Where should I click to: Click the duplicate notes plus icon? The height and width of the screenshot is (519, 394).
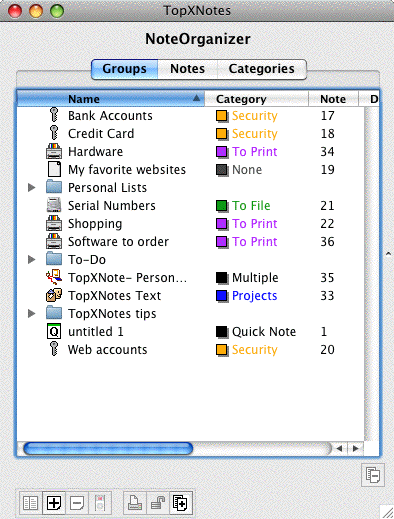pyautogui.click(x=181, y=503)
